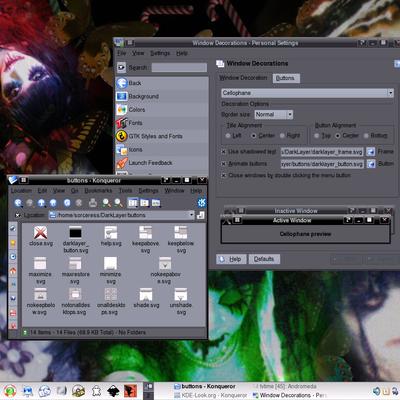
Task: Click the darklayer_frame.svg path field
Action: tap(322, 152)
